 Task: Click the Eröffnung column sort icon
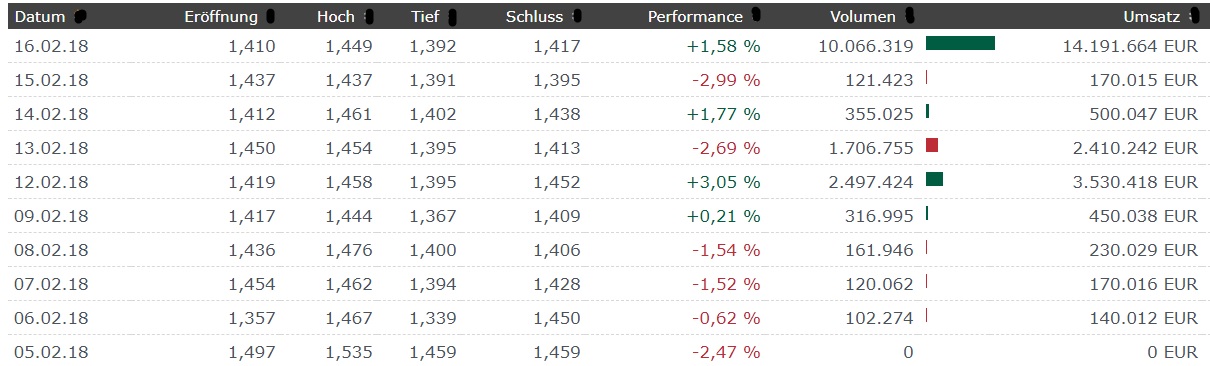[x=271, y=17]
